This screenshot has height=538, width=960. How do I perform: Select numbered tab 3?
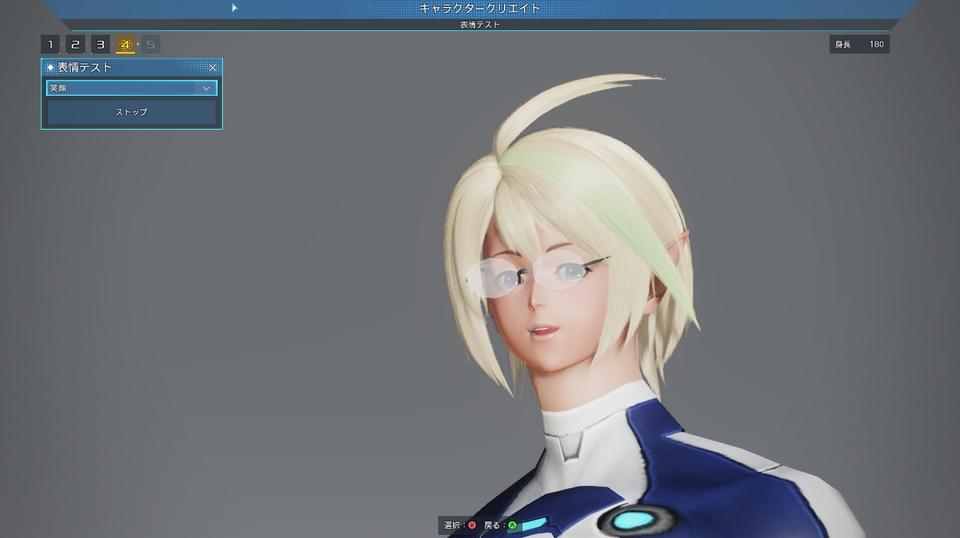(x=100, y=44)
